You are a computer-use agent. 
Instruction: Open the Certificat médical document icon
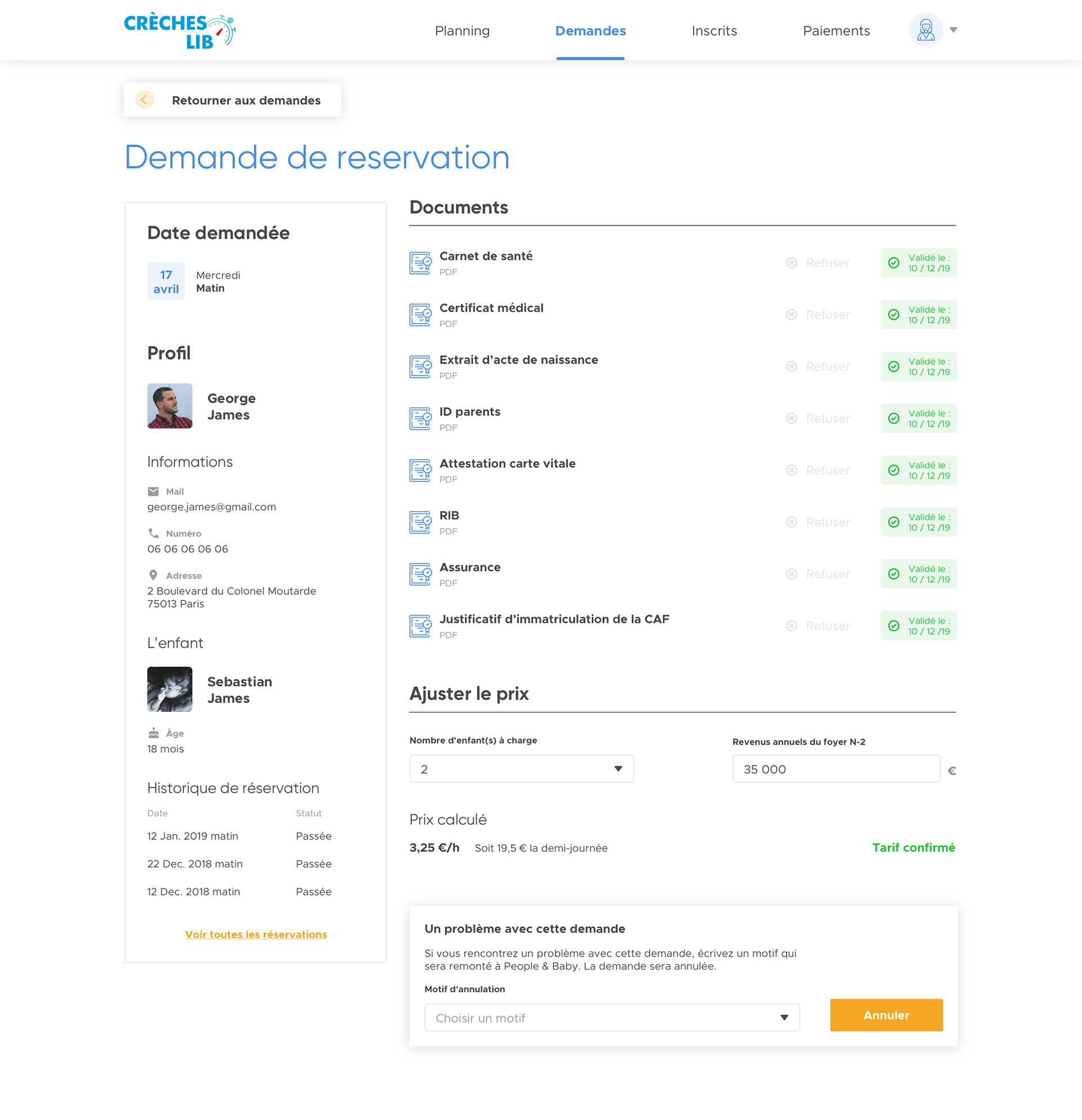420,315
